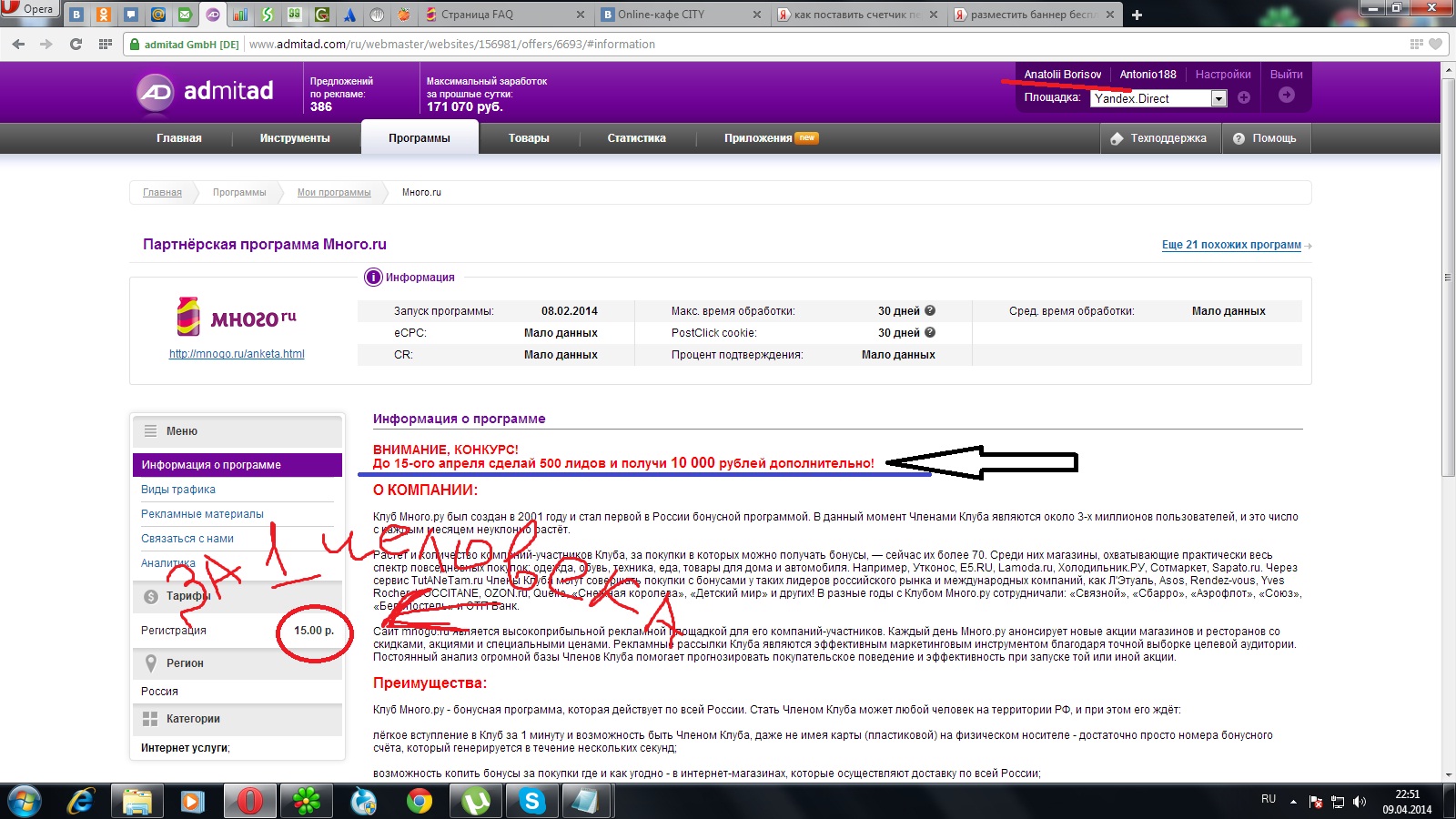Go forward to the next page
The width and height of the screenshot is (1456, 819).
pyautogui.click(x=46, y=44)
